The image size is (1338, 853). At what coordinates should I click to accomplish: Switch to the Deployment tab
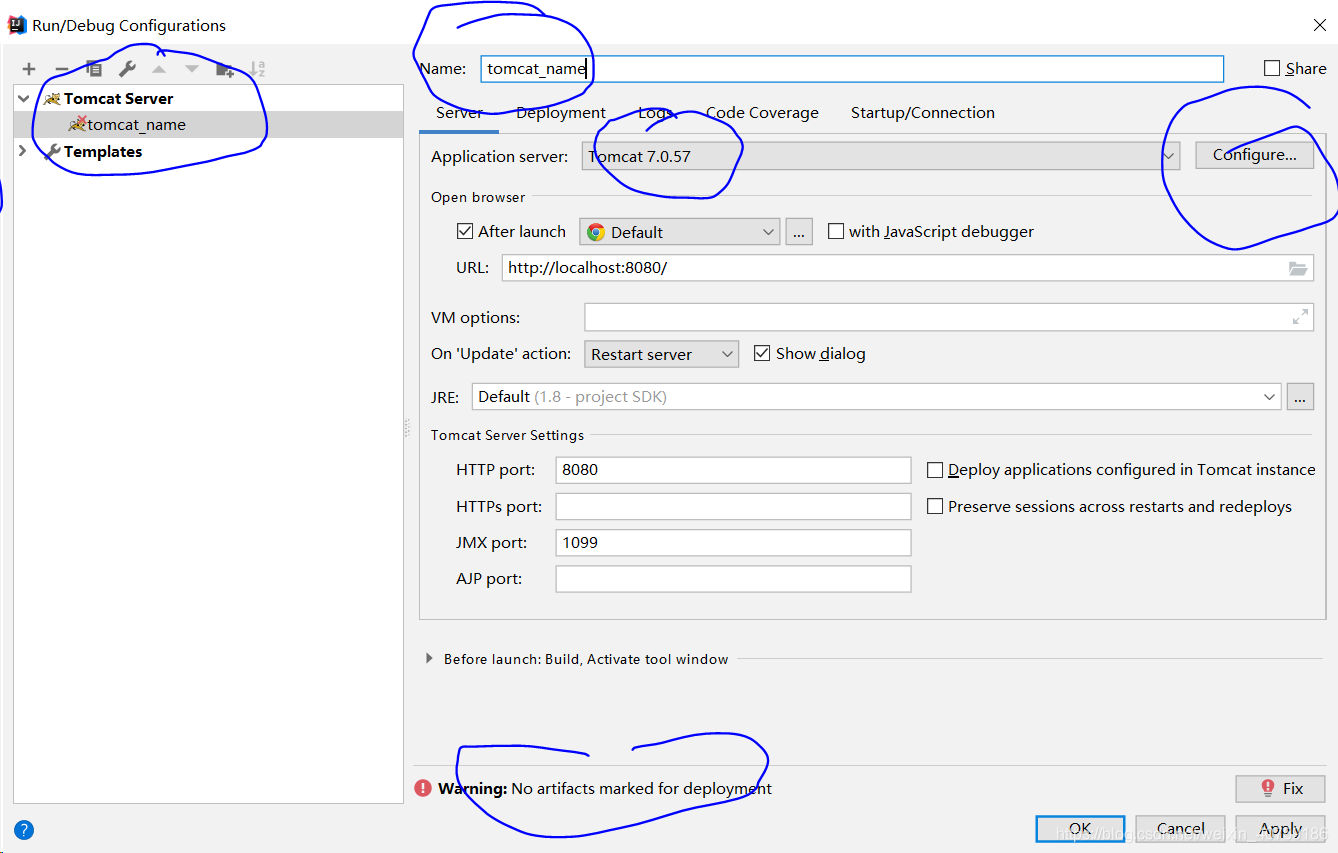[x=561, y=113]
